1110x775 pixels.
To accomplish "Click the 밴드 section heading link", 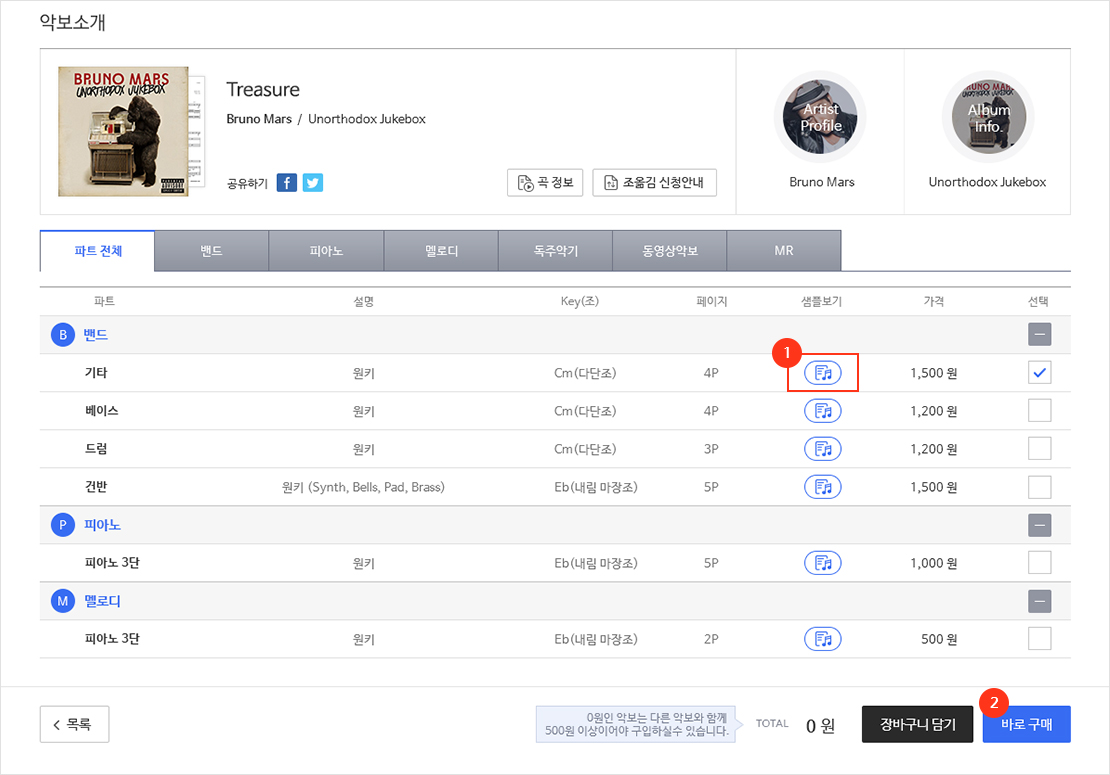I will click(x=96, y=335).
